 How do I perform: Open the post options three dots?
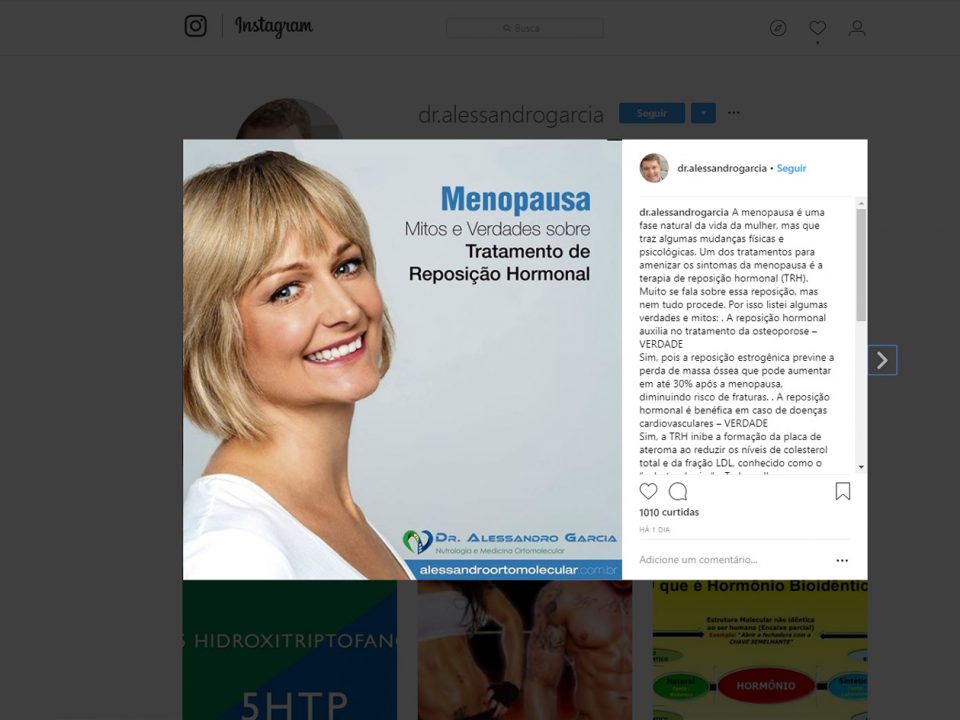point(842,560)
